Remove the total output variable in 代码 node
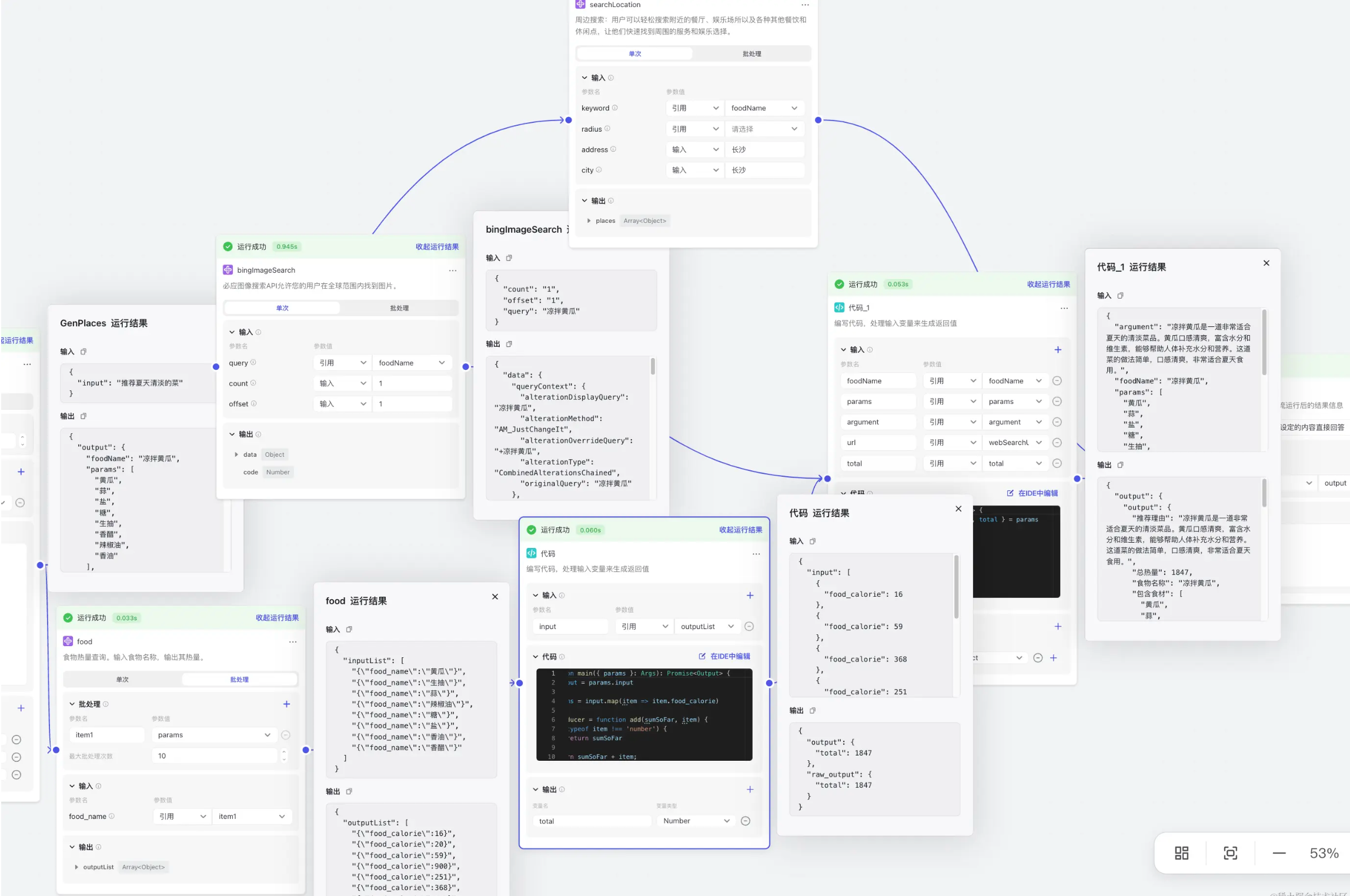The image size is (1350, 896). (x=746, y=821)
